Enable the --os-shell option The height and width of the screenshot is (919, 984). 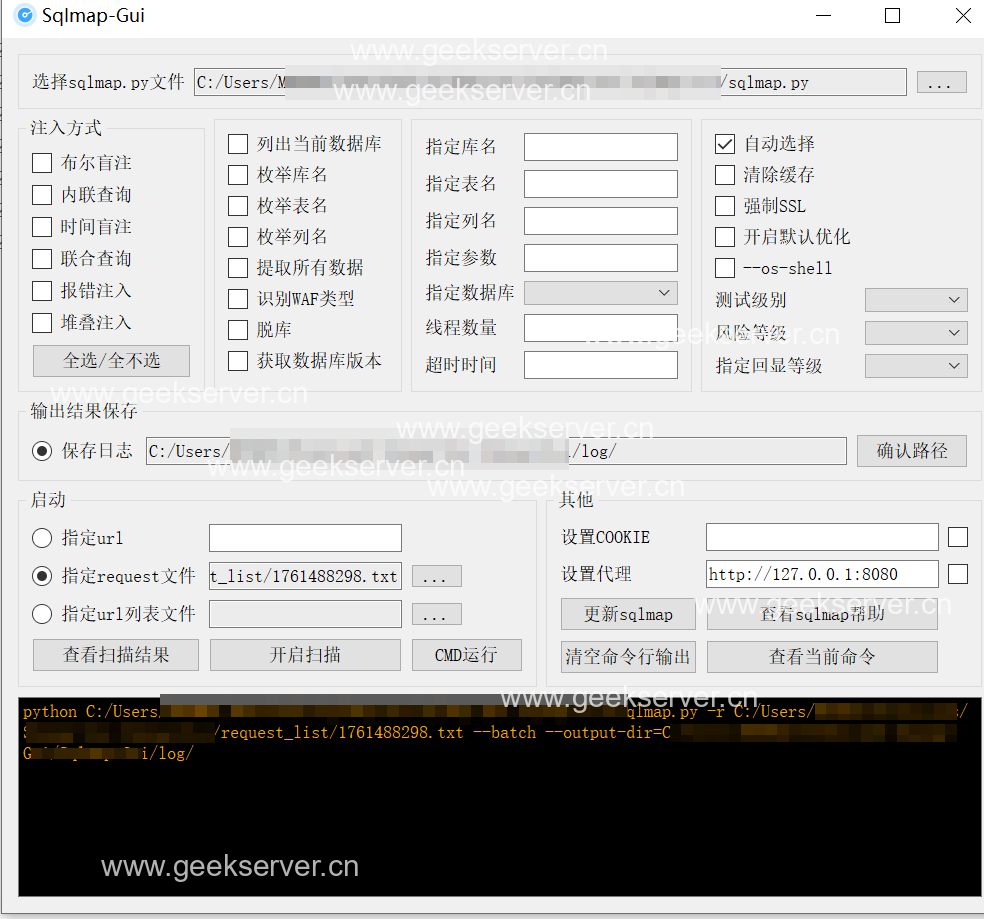tap(725, 268)
